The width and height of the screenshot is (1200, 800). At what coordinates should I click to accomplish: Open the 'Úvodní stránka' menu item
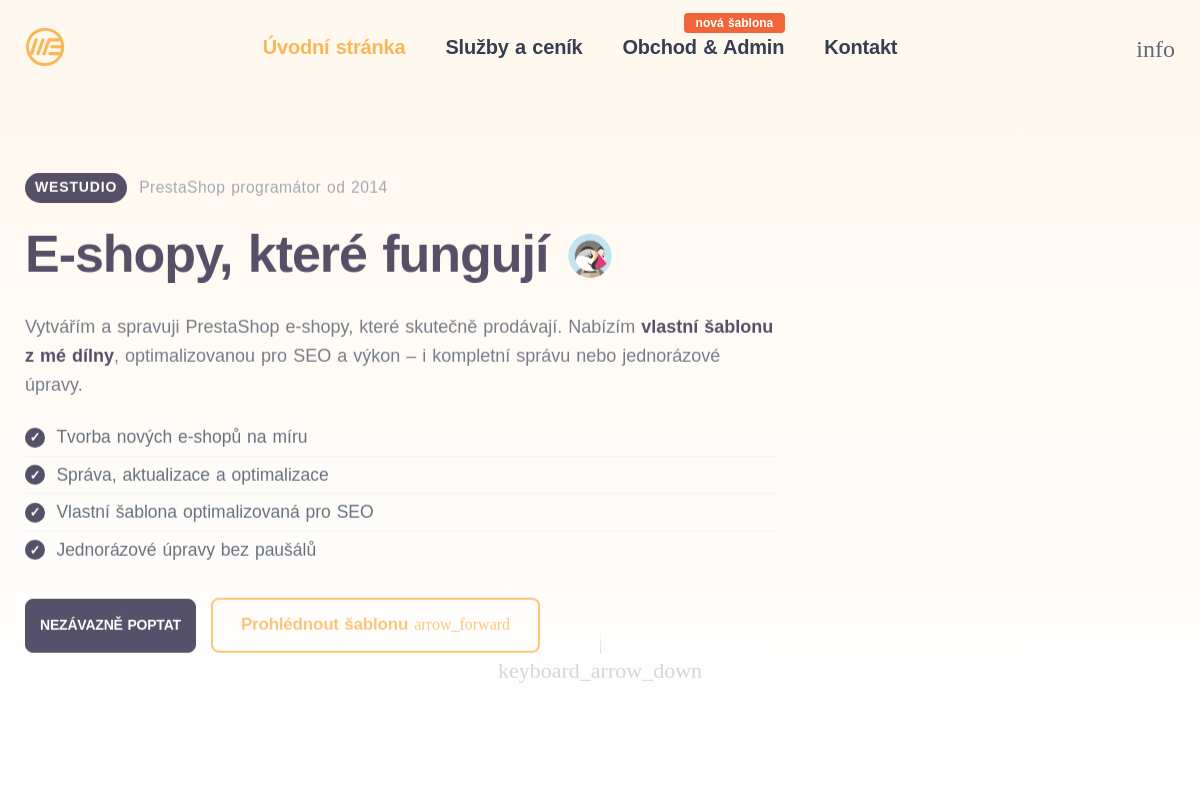pyautogui.click(x=334, y=47)
